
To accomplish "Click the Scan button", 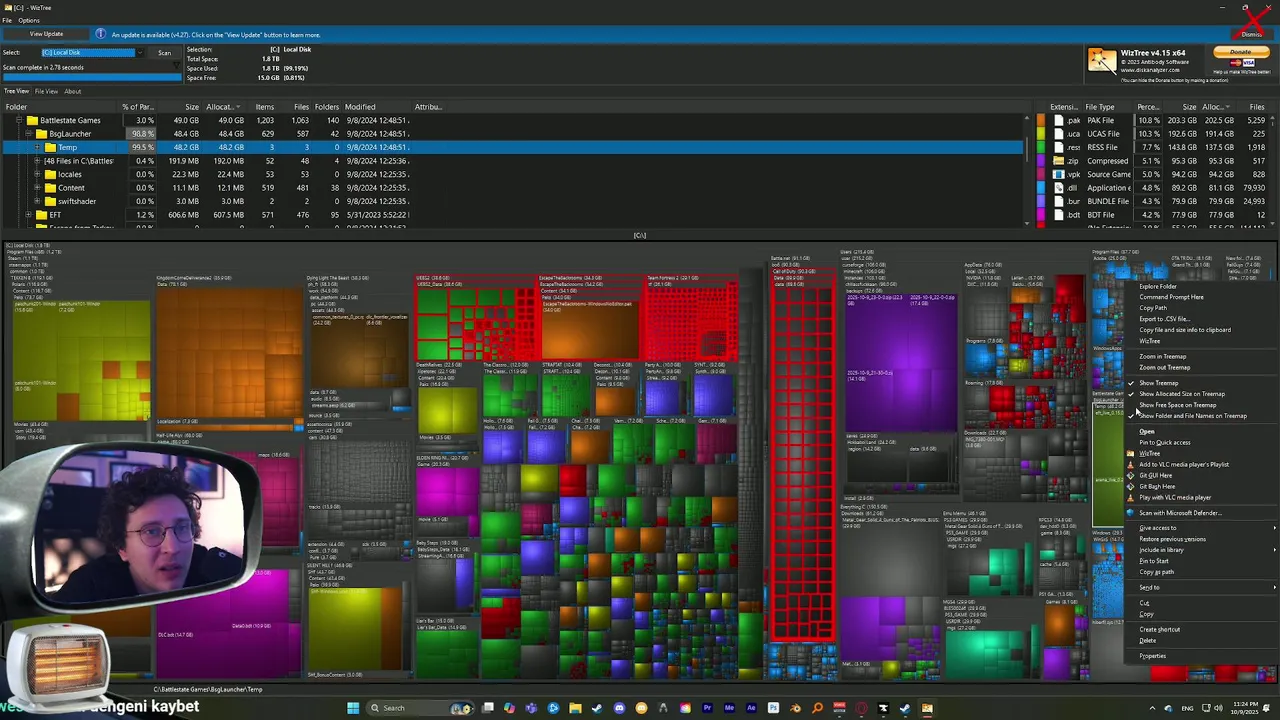I will pos(164,52).
